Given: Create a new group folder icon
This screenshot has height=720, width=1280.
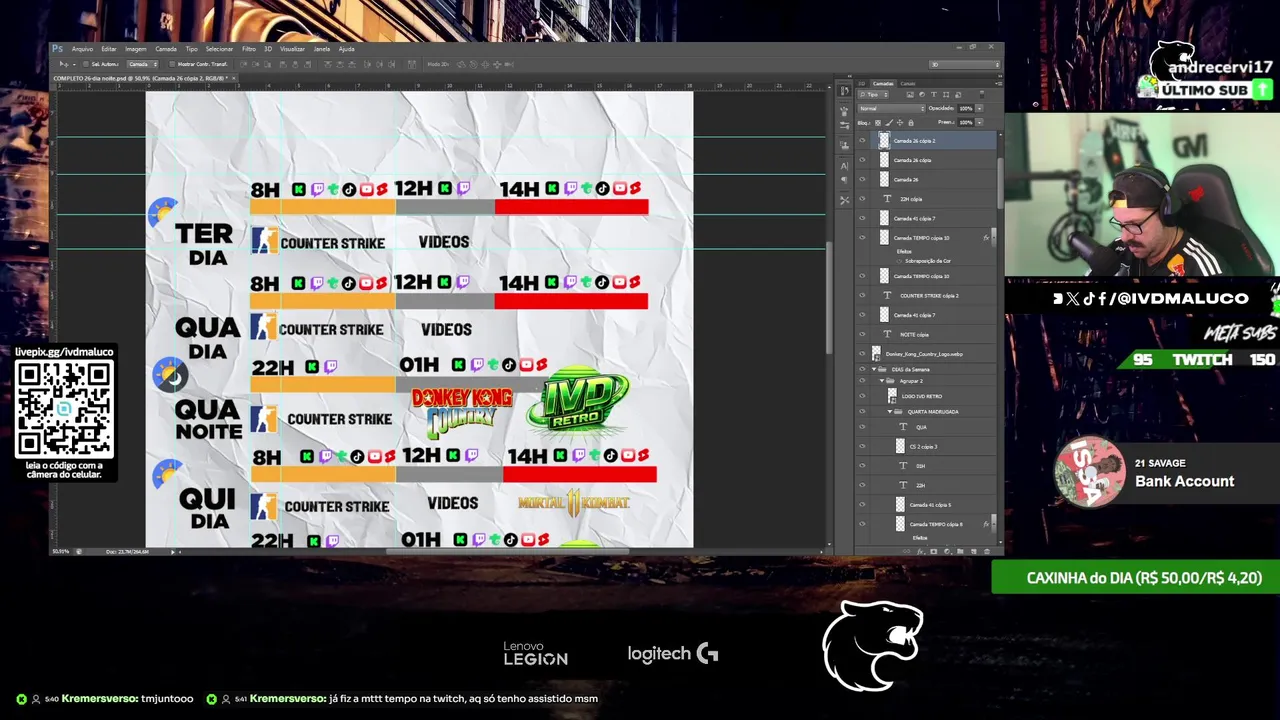Looking at the screenshot, I should pyautogui.click(x=960, y=551).
